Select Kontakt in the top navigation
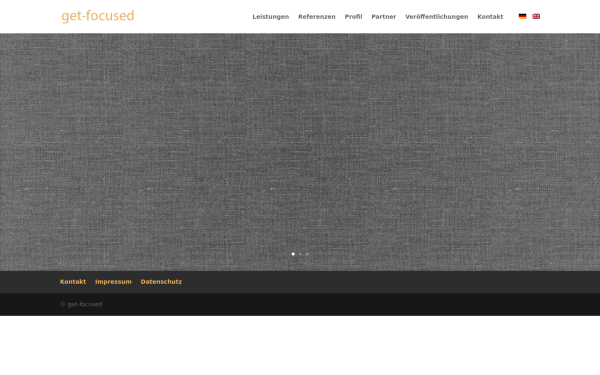The image size is (600, 375). [x=490, y=17]
